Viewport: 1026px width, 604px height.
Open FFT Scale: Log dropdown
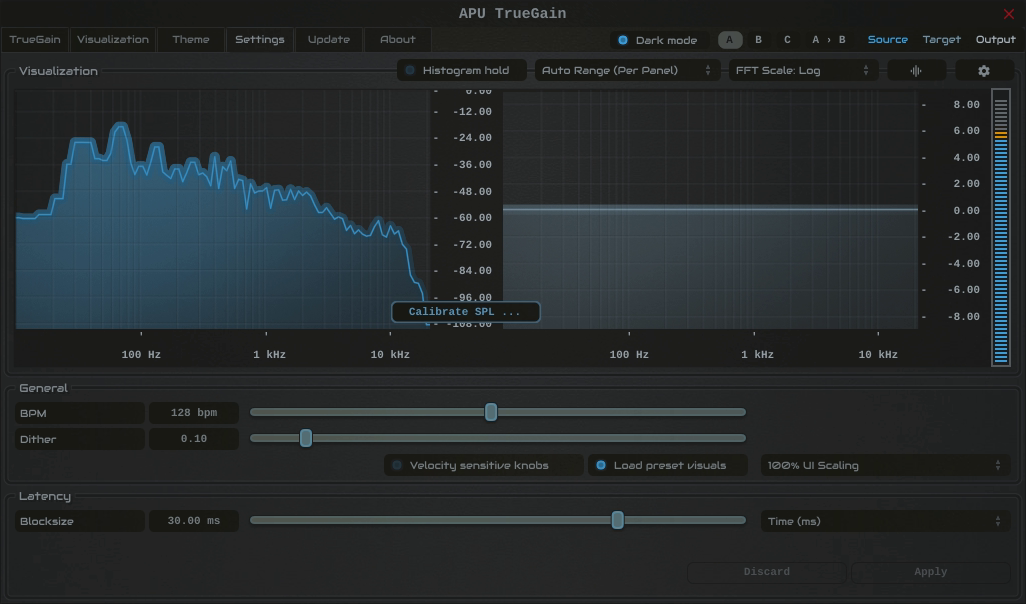803,71
